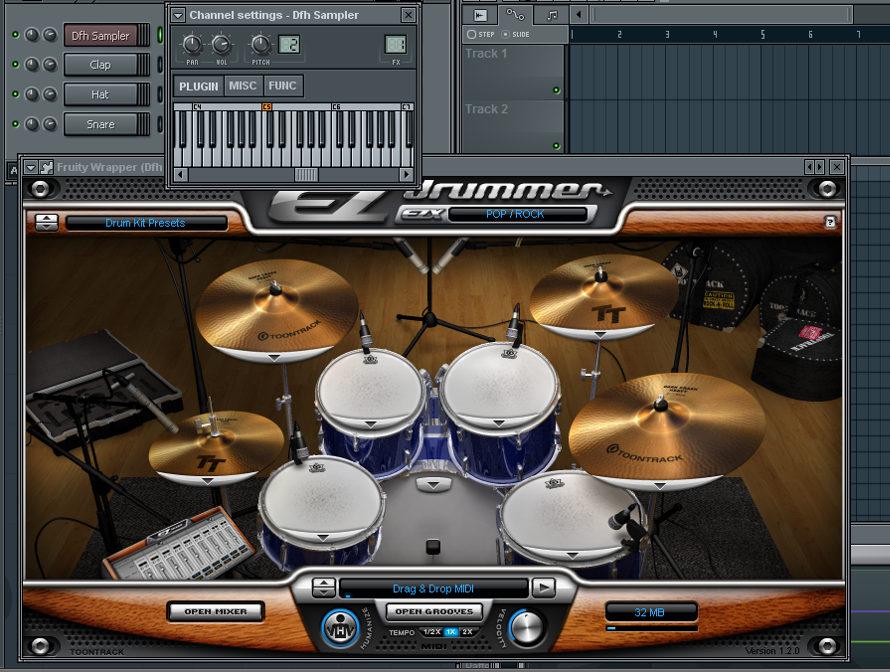Toggle Track 2 mute LED in playlist

(556, 146)
